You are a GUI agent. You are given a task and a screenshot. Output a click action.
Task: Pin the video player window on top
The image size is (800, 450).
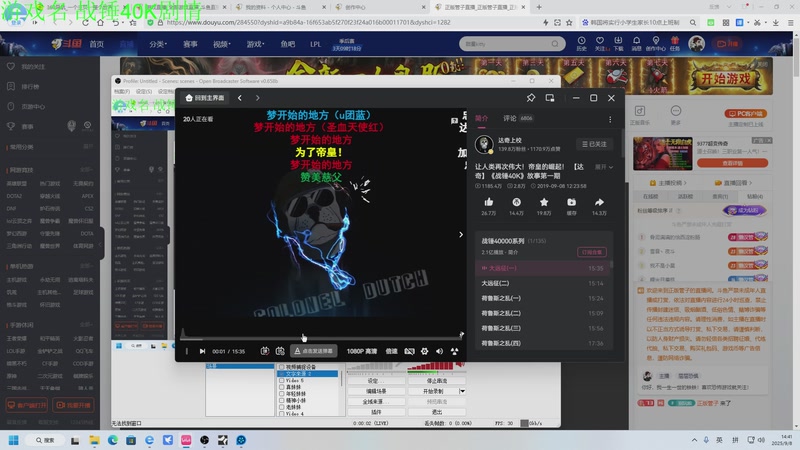[x=531, y=98]
